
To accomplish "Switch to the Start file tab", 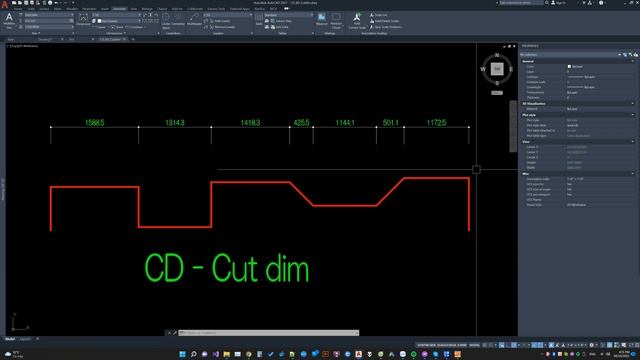I will (x=11, y=40).
